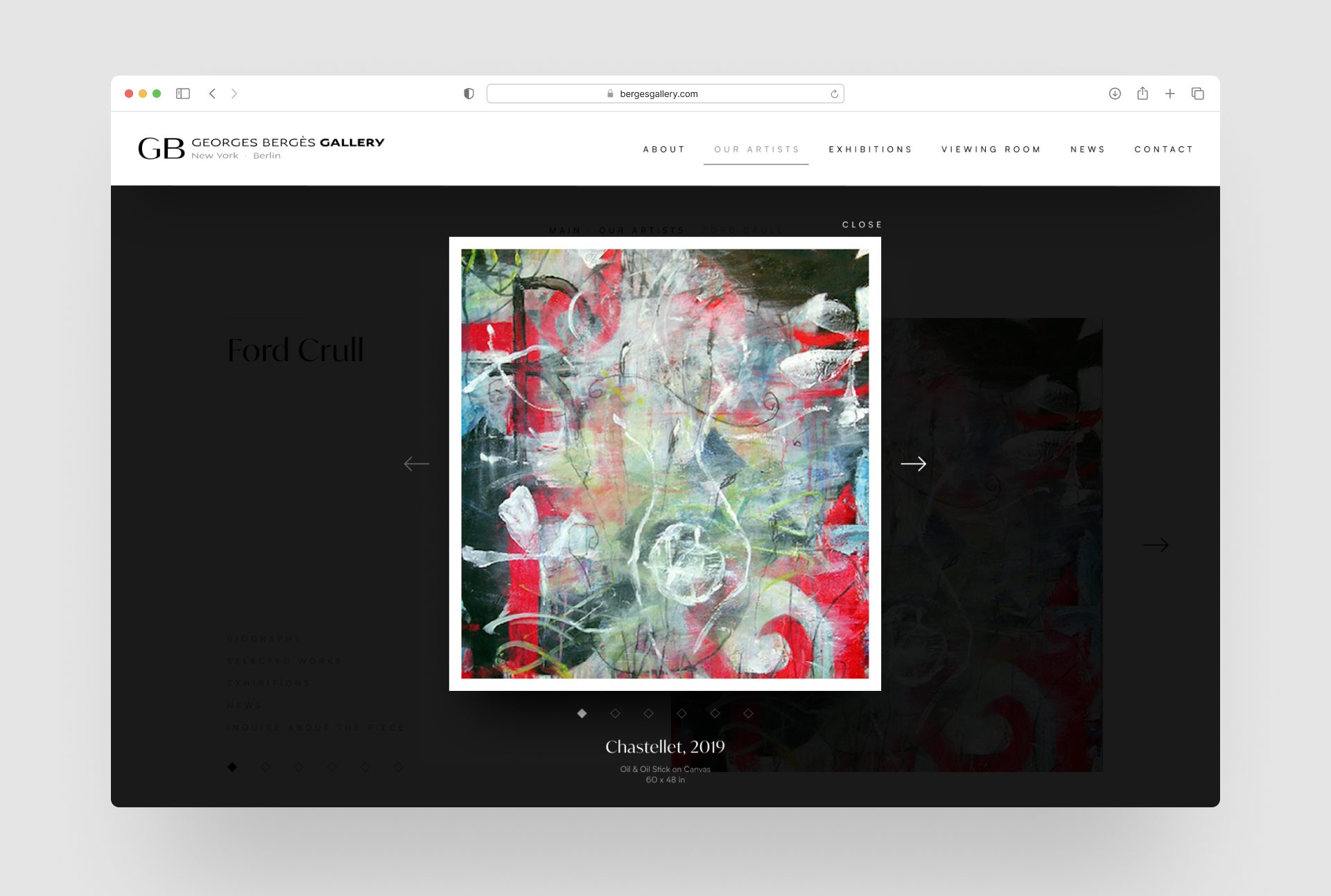Show Safari downloads with the download icon
This screenshot has width=1331, height=896.
(x=1115, y=94)
